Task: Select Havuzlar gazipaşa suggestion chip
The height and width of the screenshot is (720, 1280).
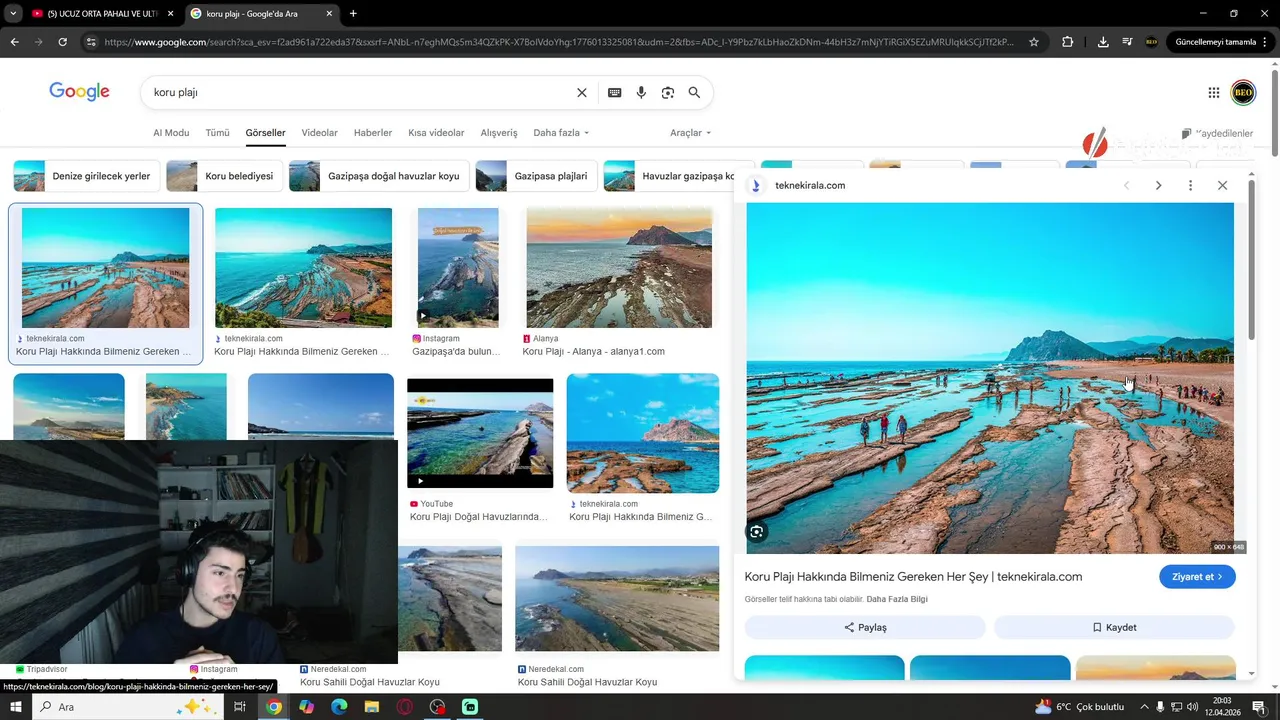Action: click(x=669, y=176)
